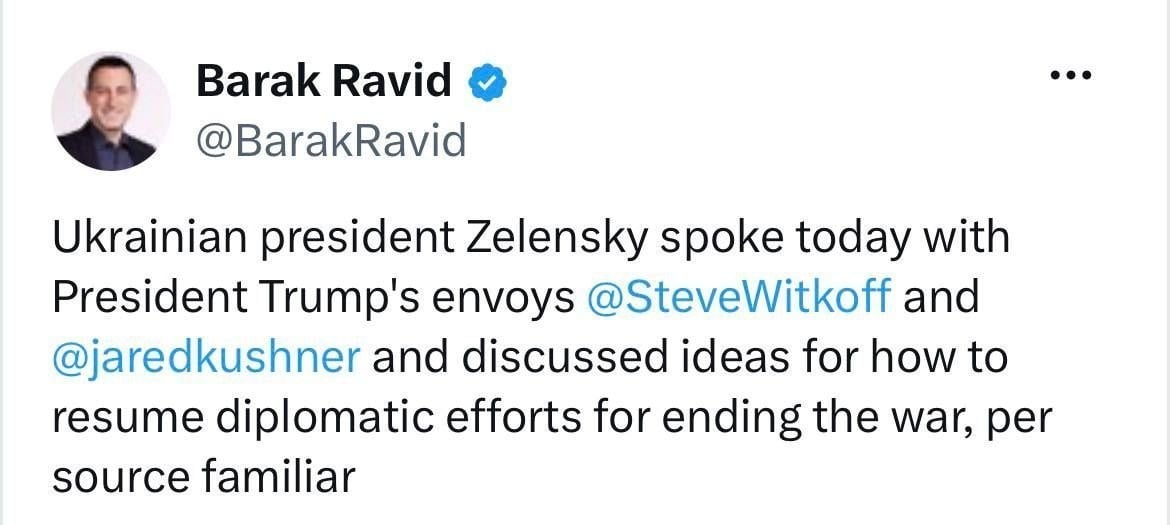Open Barak Ravid's profile avatar photo
Image resolution: width=1170 pixels, height=525 pixels.
pyautogui.click(x=110, y=111)
